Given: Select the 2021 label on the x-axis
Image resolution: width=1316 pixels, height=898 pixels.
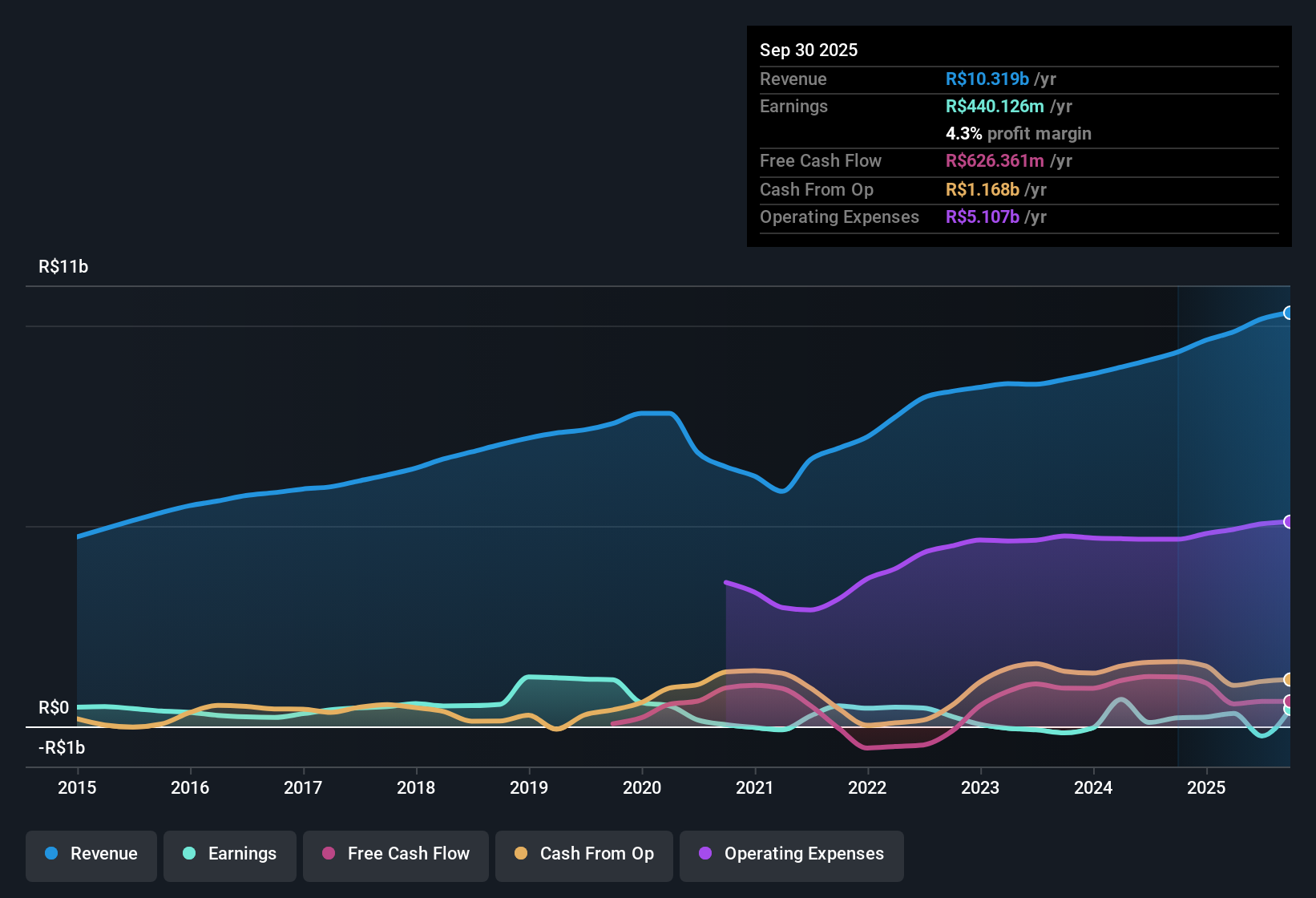Looking at the screenshot, I should (x=755, y=788).
